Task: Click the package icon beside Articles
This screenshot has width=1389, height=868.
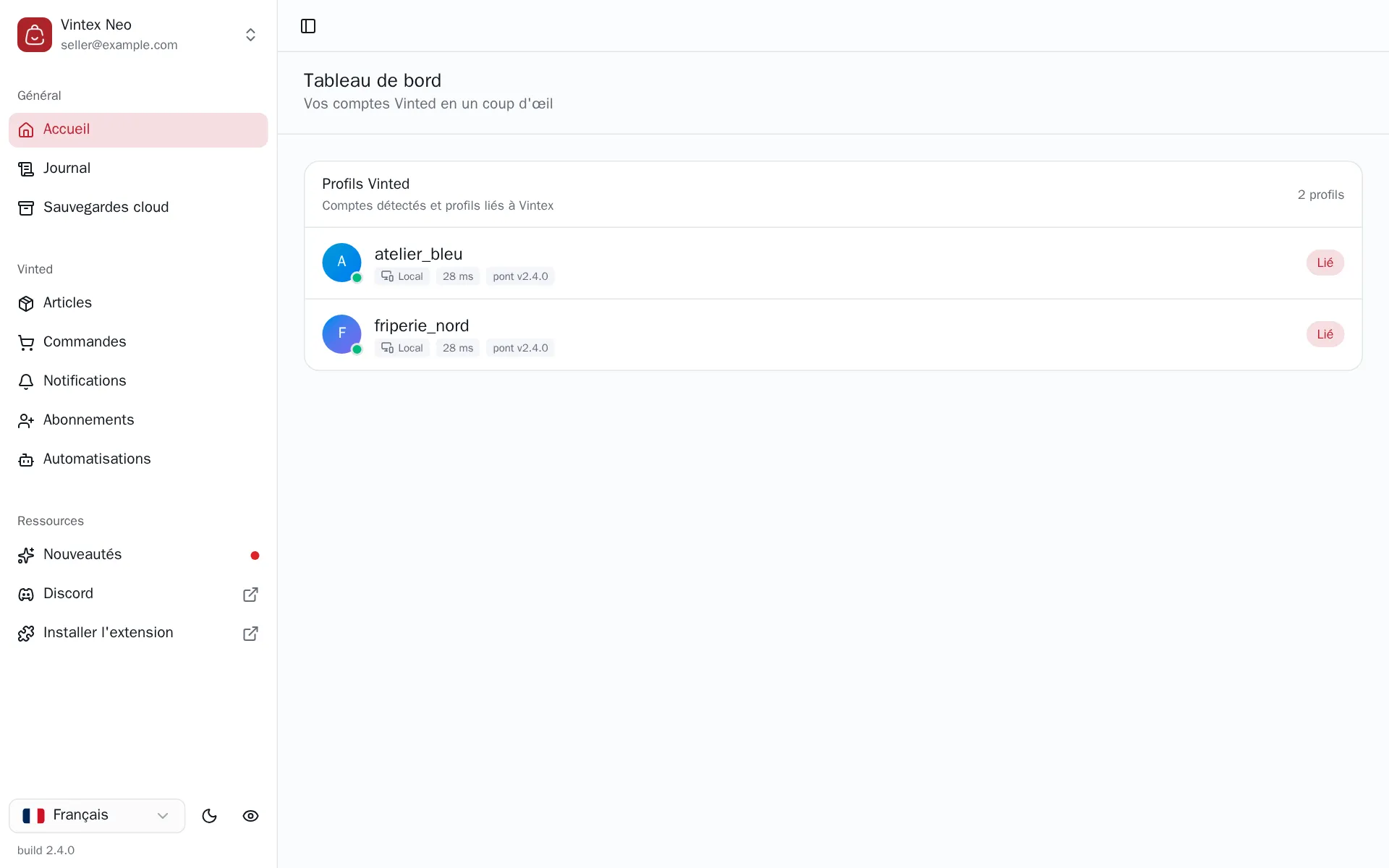Action: (x=26, y=303)
